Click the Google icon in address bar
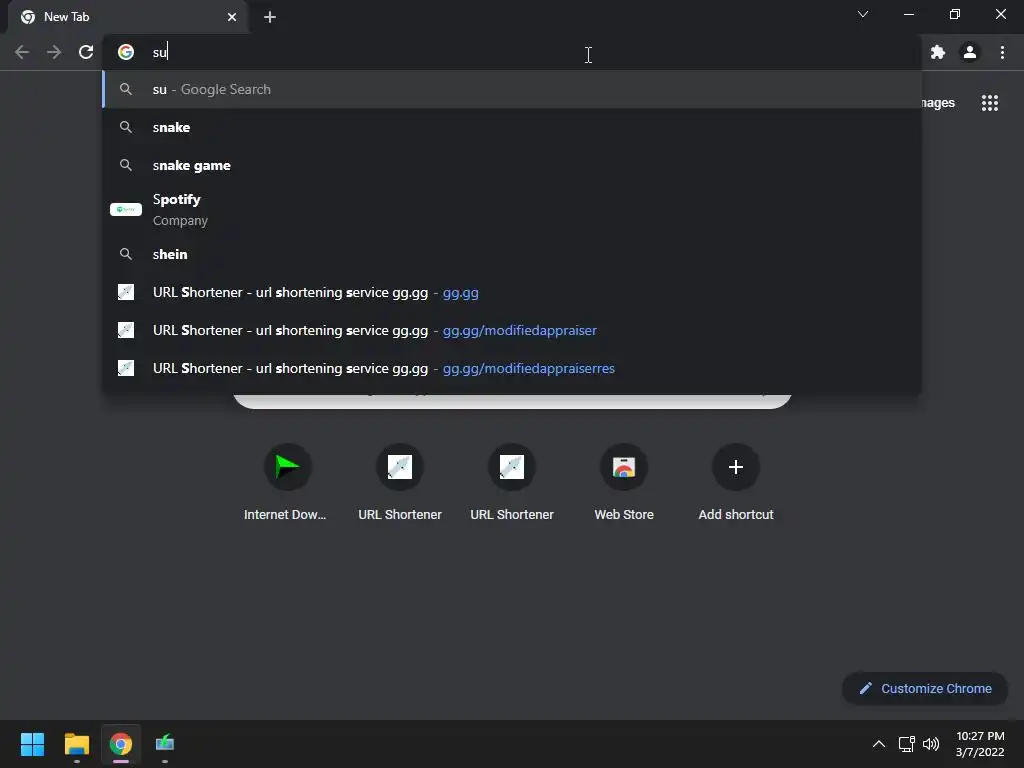This screenshot has height=768, width=1024. [x=126, y=52]
